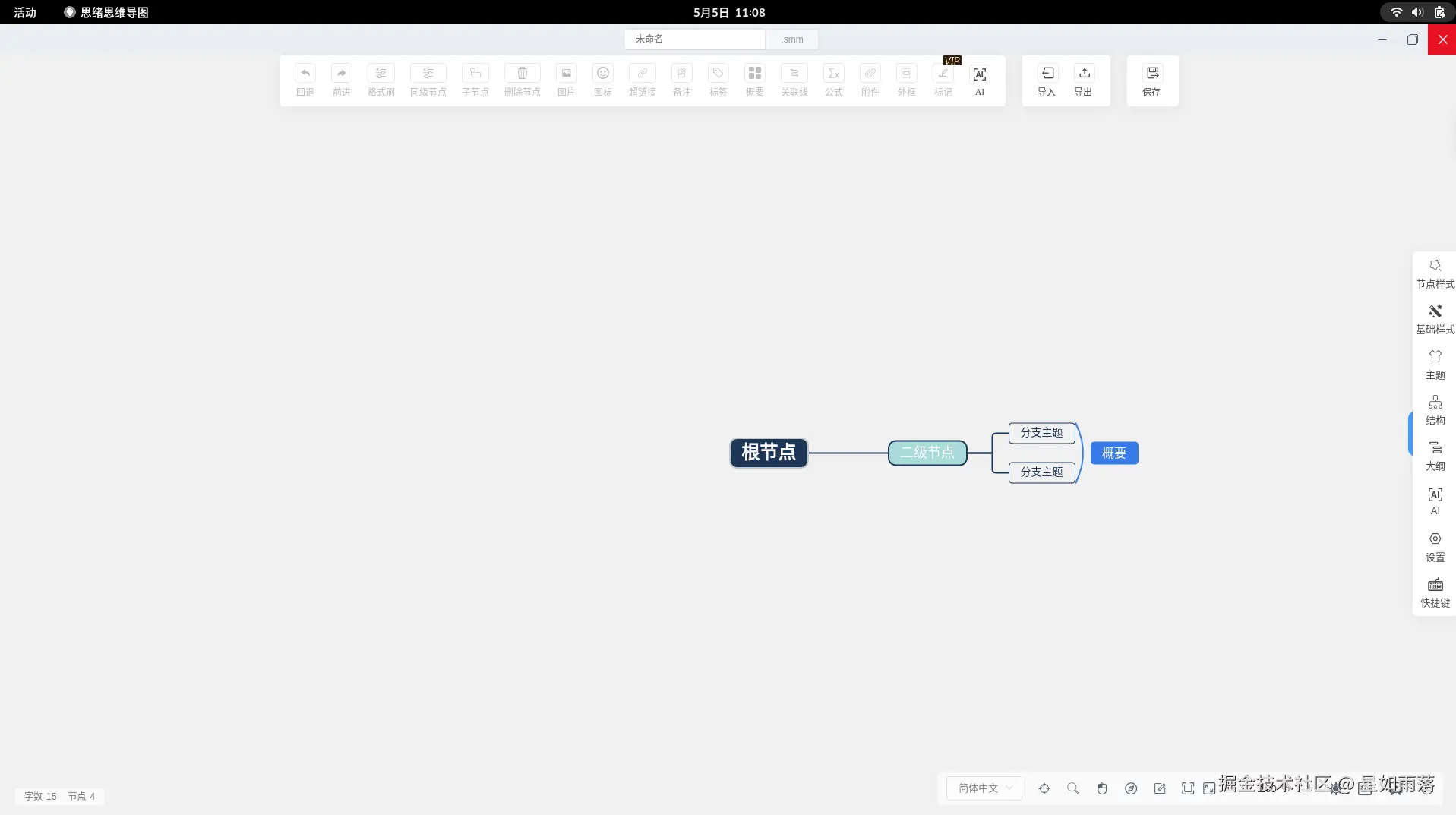Click the 前进 redo icon
Viewport: 1456px width, 815px height.
(342, 73)
